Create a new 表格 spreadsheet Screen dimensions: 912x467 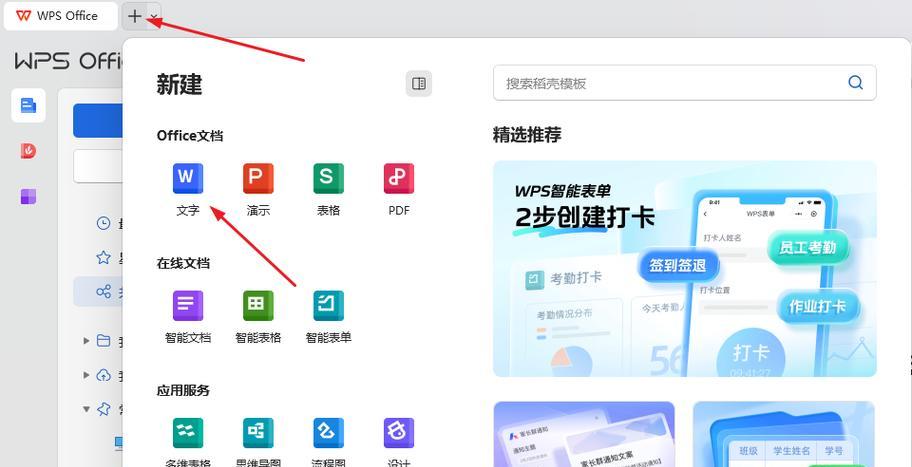(x=329, y=190)
